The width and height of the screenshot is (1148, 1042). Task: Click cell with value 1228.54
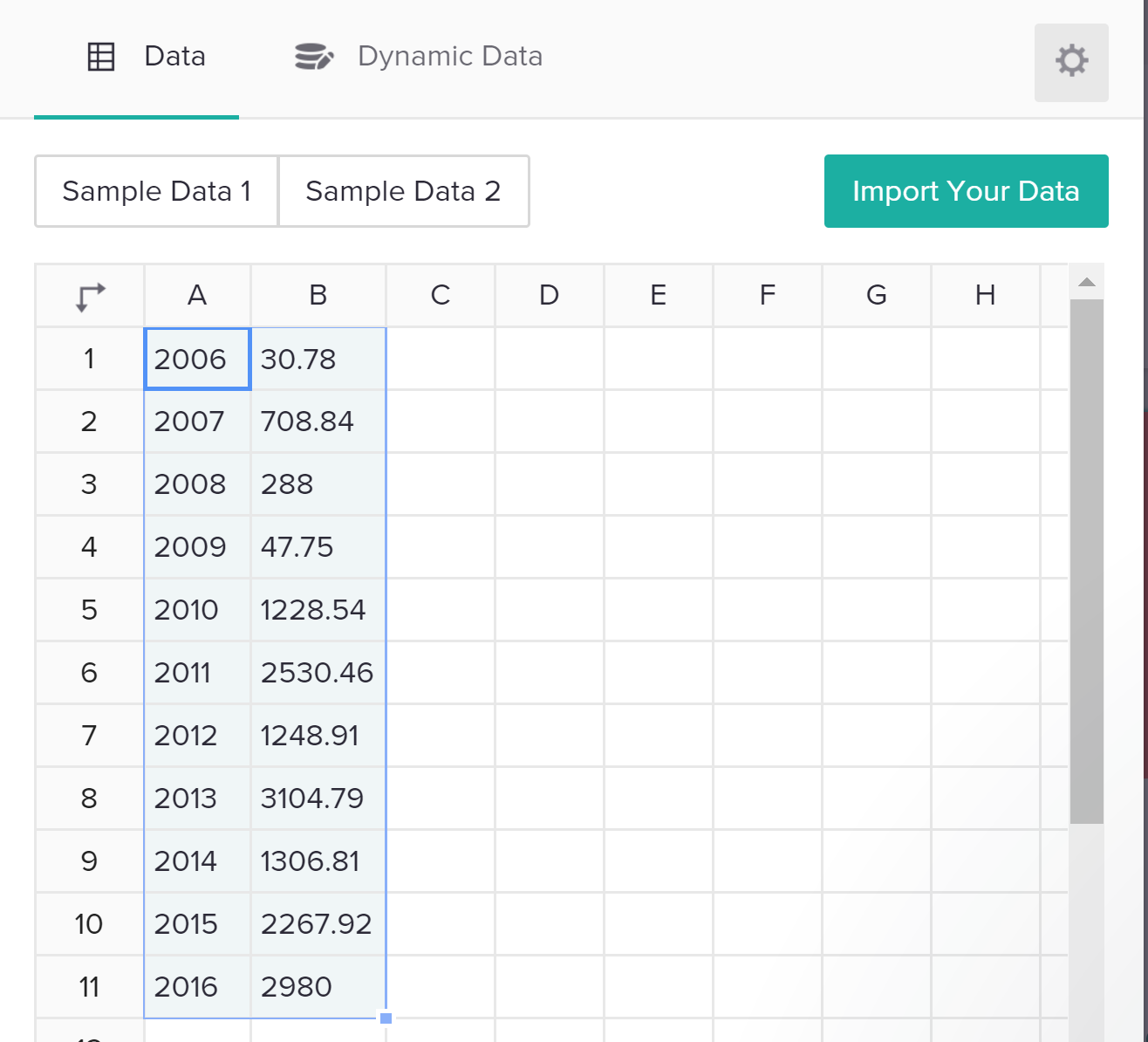(x=318, y=610)
